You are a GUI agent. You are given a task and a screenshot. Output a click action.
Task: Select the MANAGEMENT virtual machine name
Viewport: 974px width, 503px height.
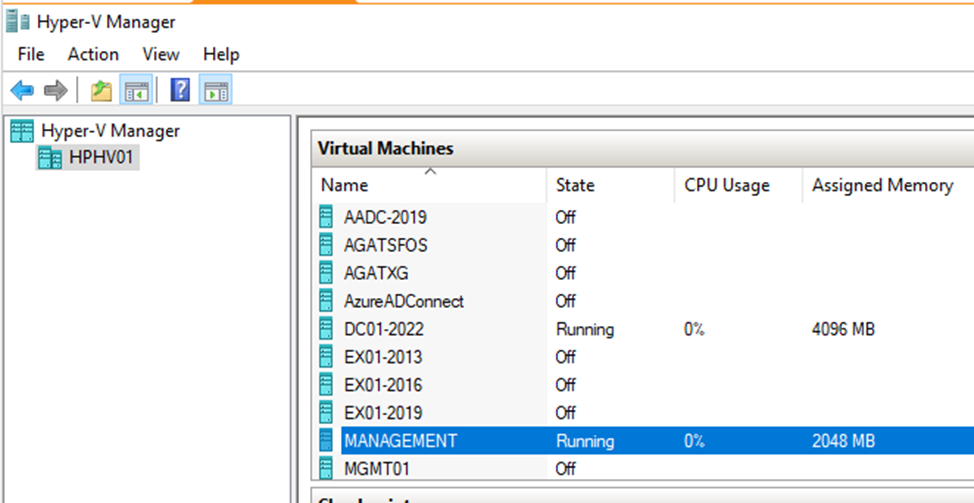pos(401,440)
